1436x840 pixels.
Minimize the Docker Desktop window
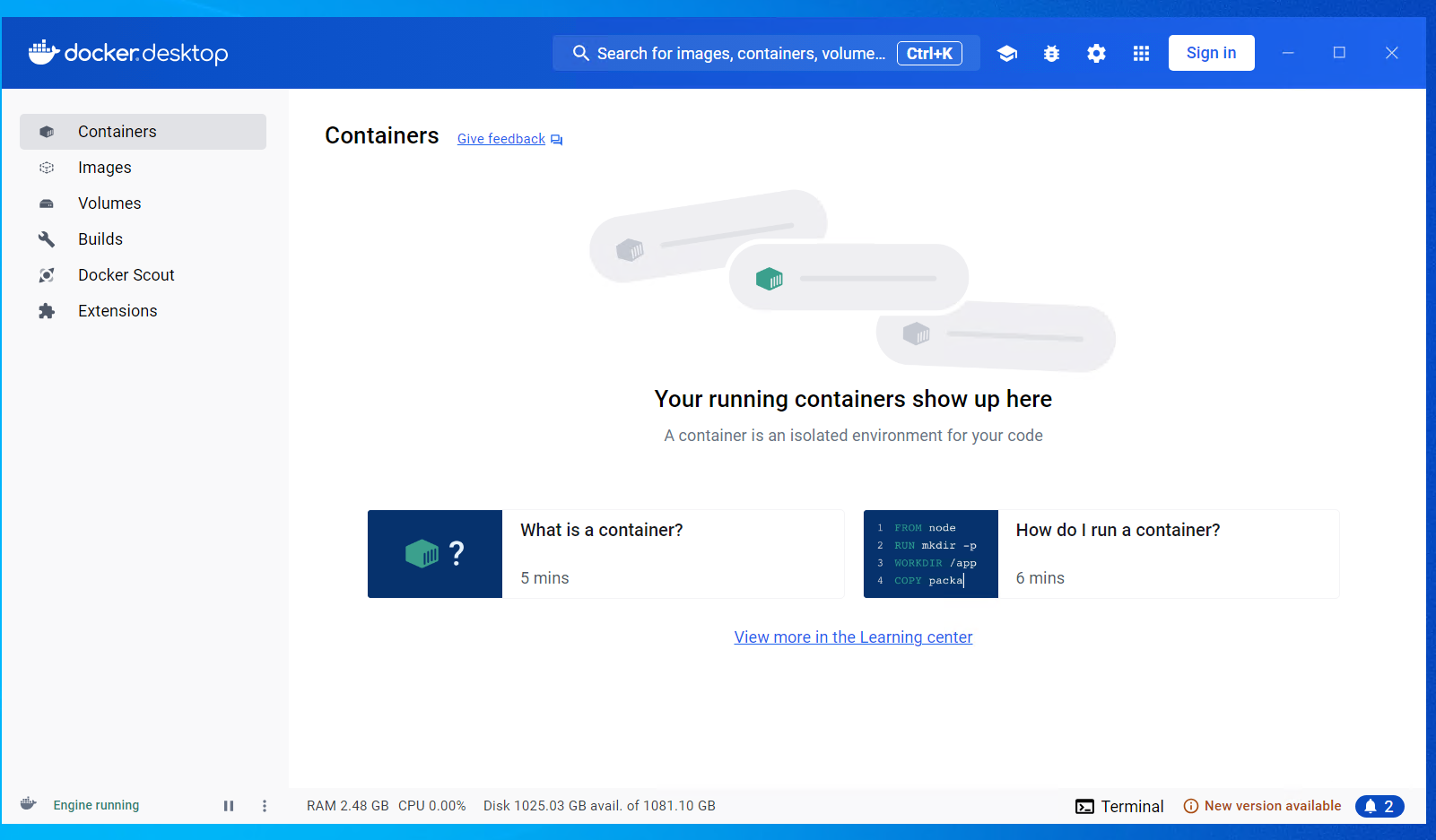[1288, 53]
